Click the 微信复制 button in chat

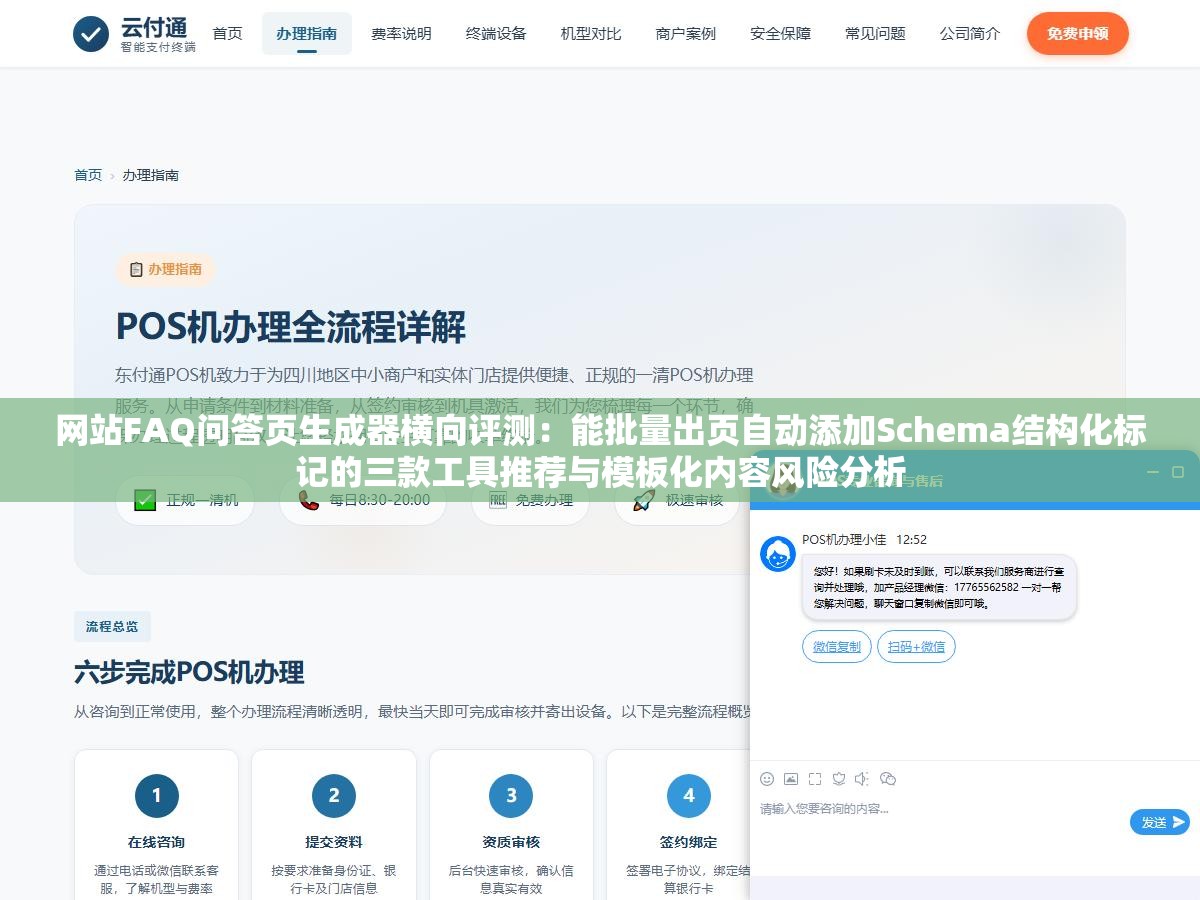click(837, 647)
